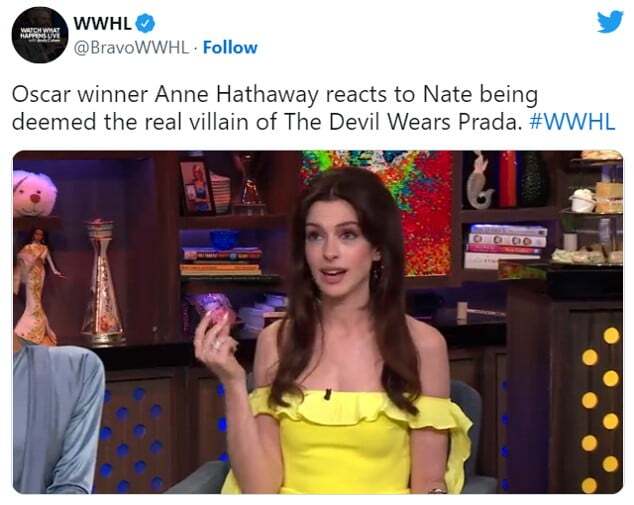Image resolution: width=634 pixels, height=505 pixels.
Task: Select the circular black account avatar
Action: tap(40, 35)
